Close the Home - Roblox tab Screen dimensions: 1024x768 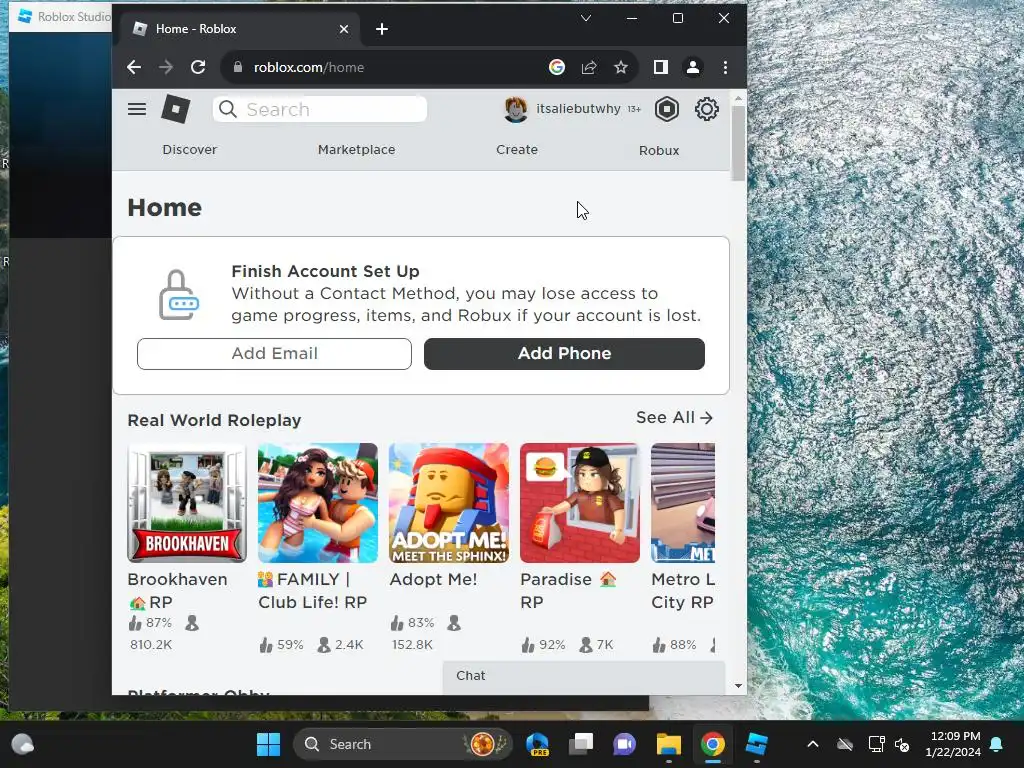(x=344, y=29)
